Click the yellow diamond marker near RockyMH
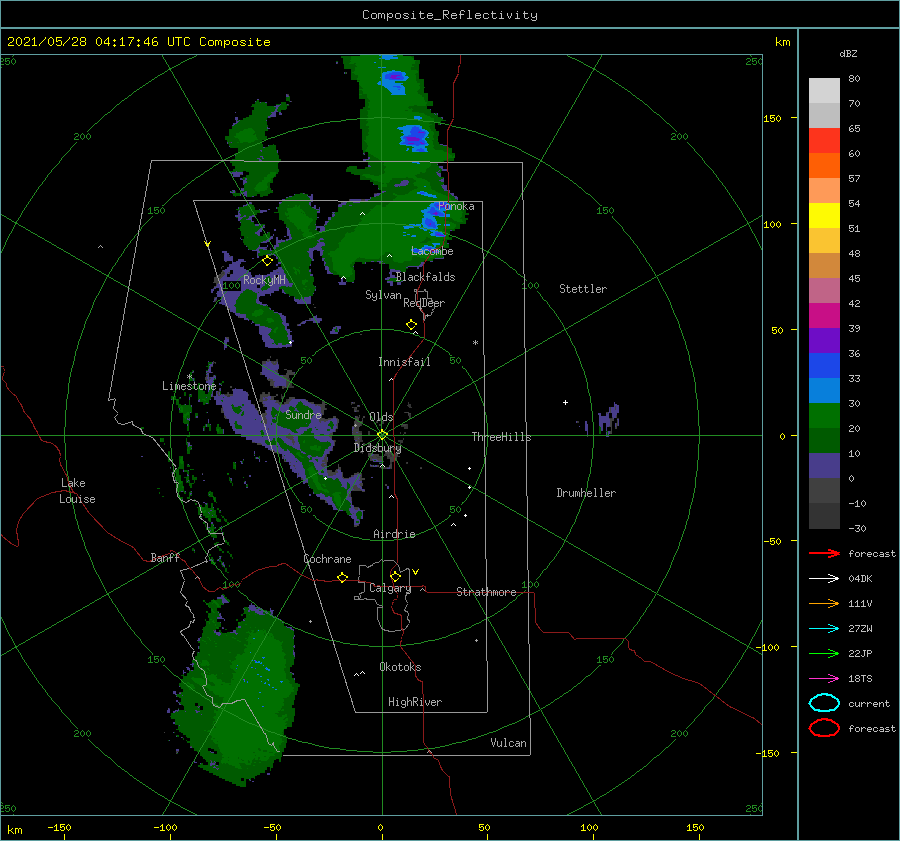The image size is (900, 841). pos(267,261)
